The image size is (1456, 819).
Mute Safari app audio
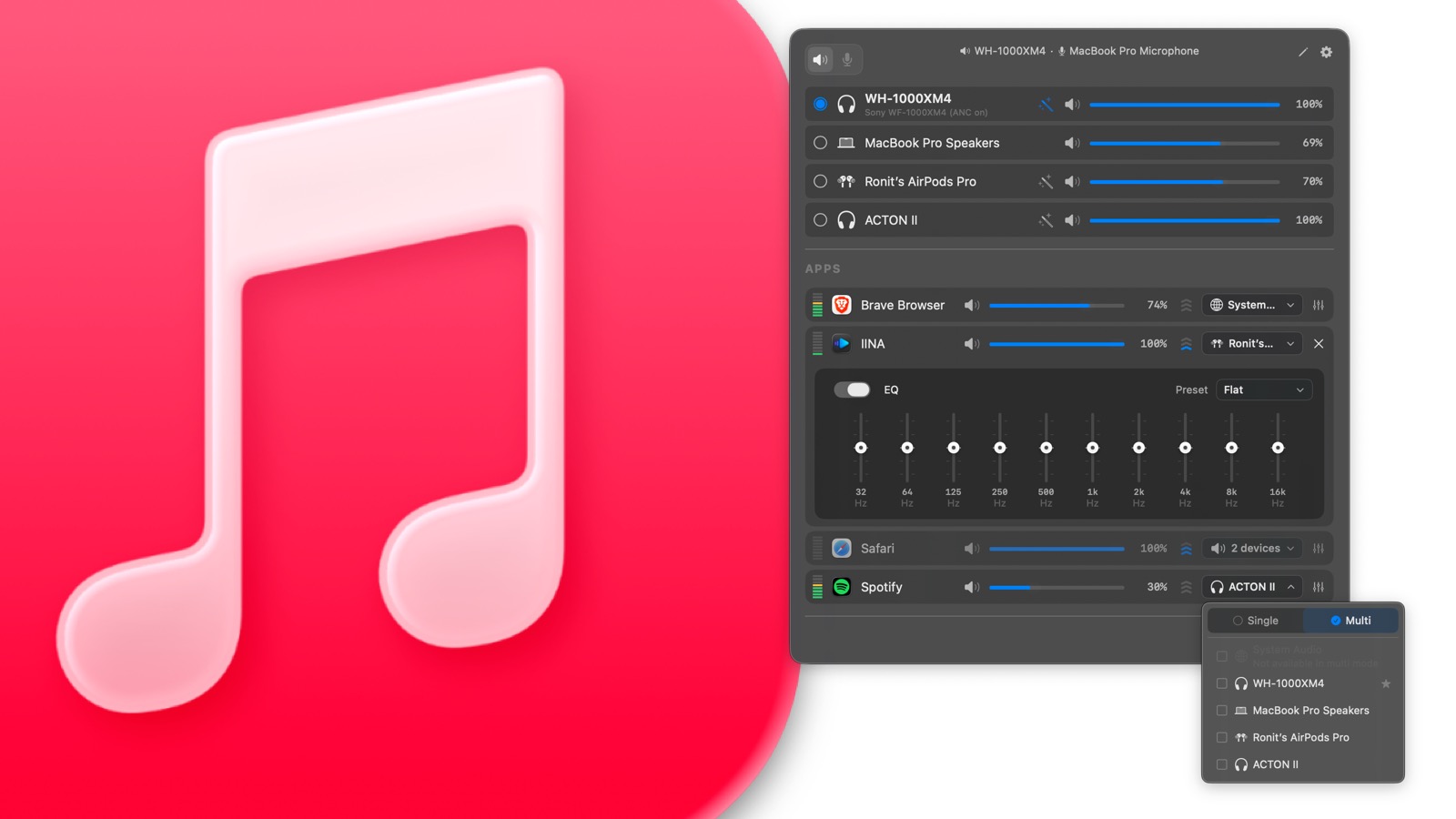point(972,549)
